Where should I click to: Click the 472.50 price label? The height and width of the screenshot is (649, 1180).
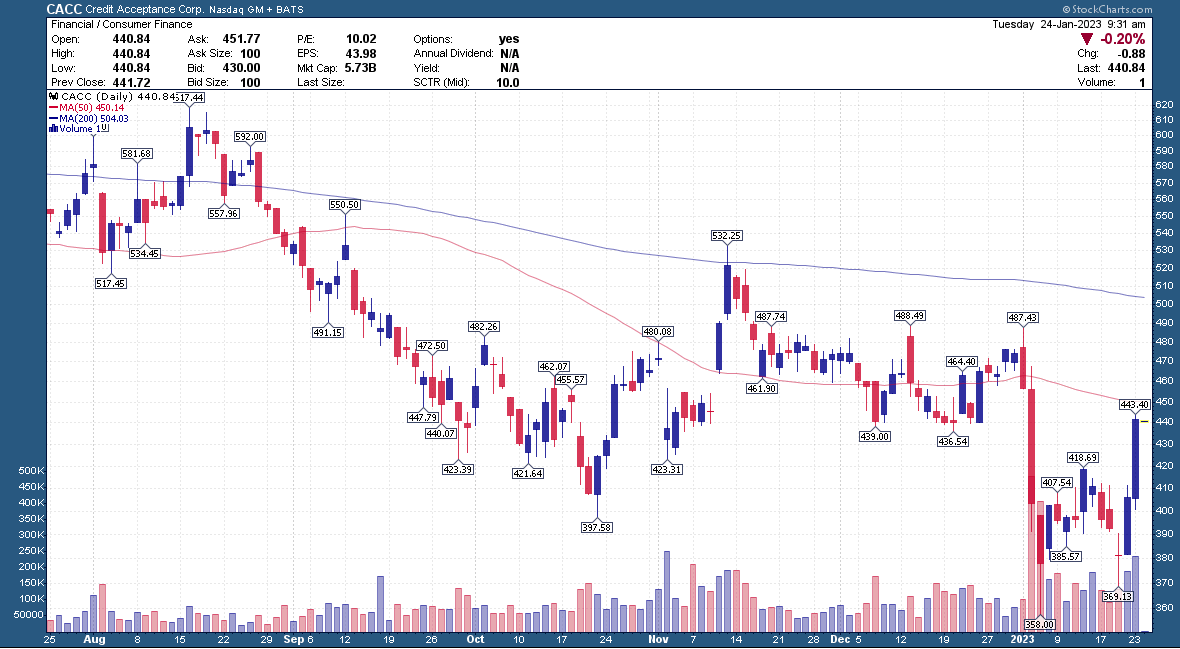(x=432, y=346)
